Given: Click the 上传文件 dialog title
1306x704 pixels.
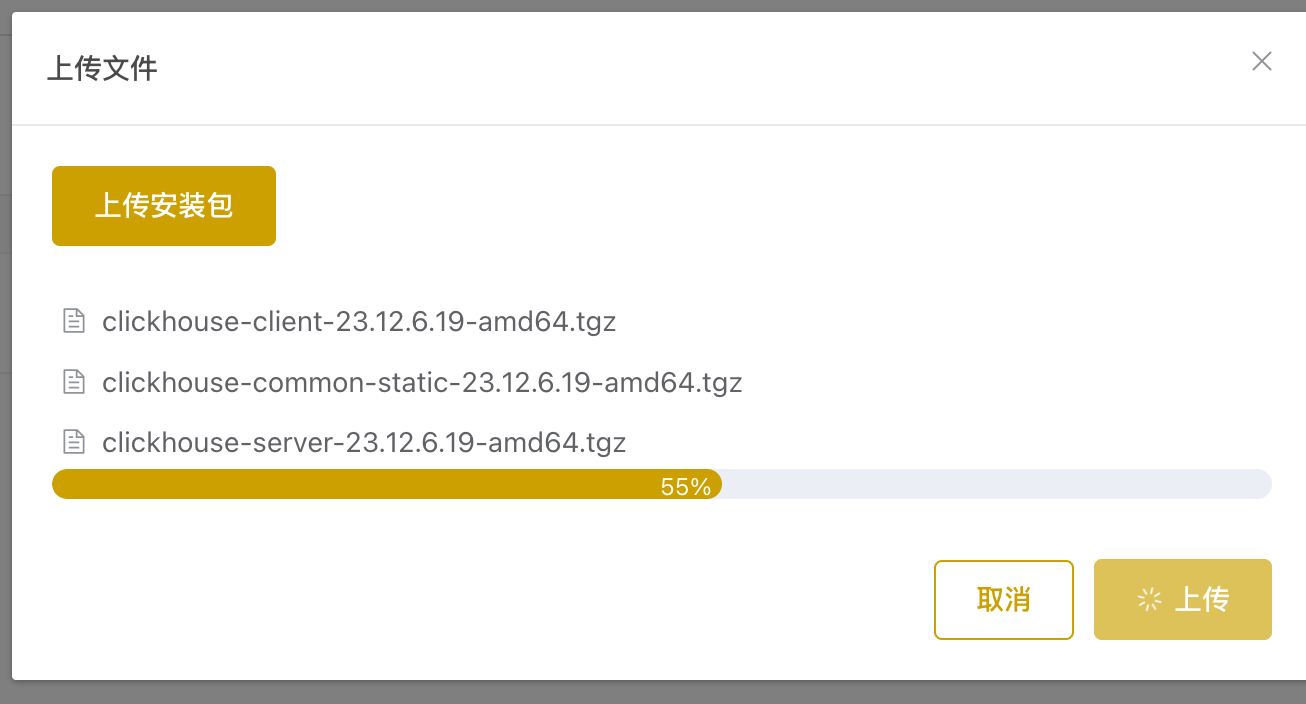Looking at the screenshot, I should pos(102,69).
